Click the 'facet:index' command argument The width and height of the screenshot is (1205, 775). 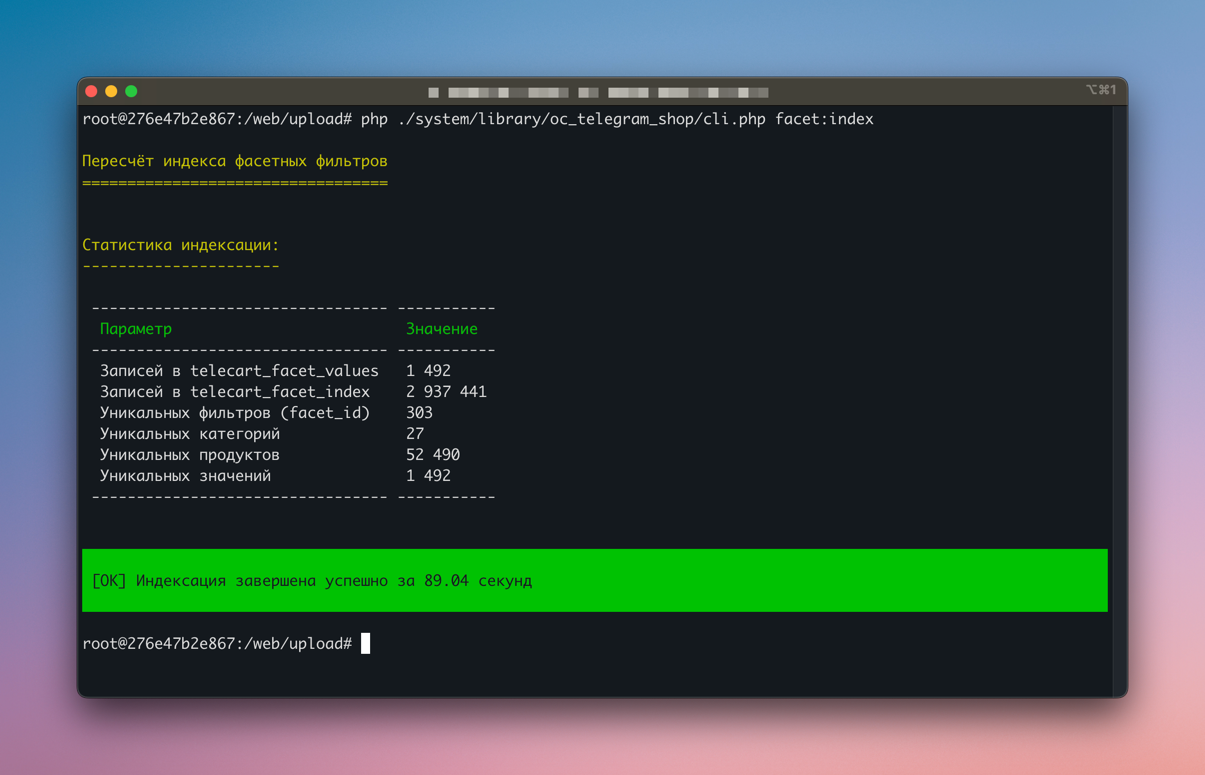824,119
